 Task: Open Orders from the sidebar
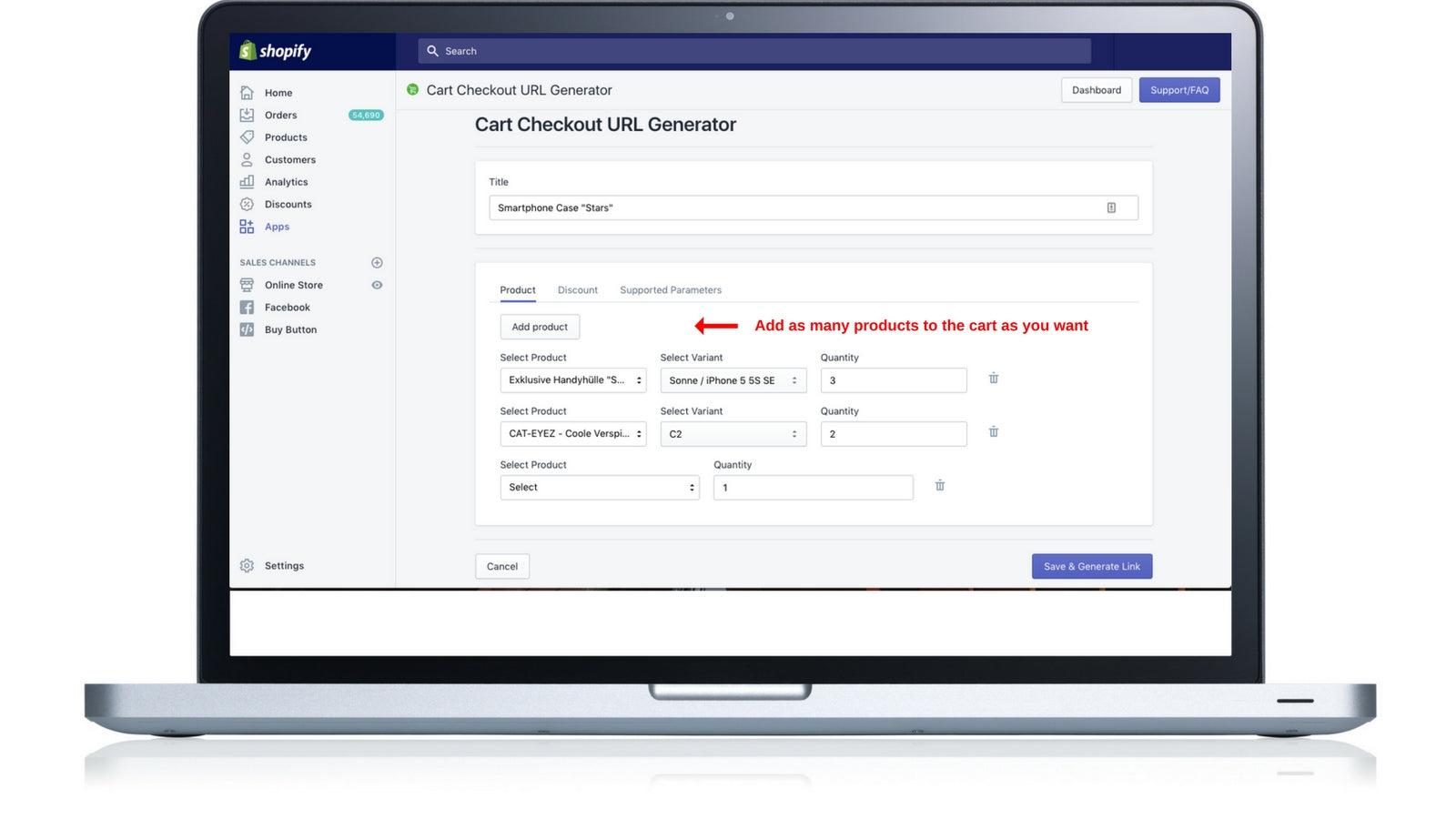click(x=280, y=116)
